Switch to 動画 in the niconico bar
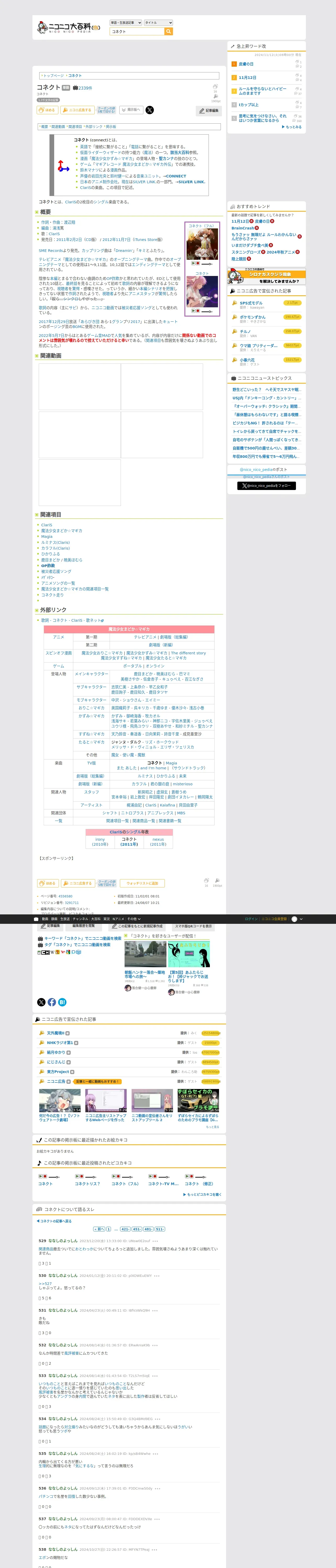 [x=45, y=919]
